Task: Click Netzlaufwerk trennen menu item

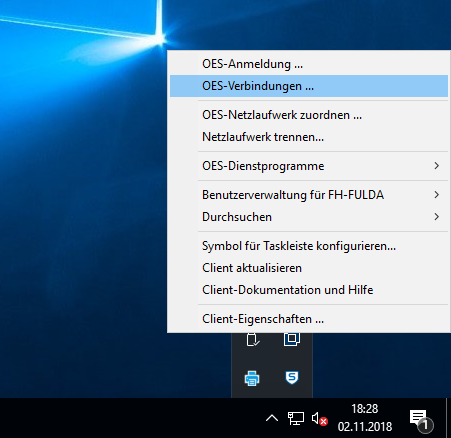Action: [309, 137]
